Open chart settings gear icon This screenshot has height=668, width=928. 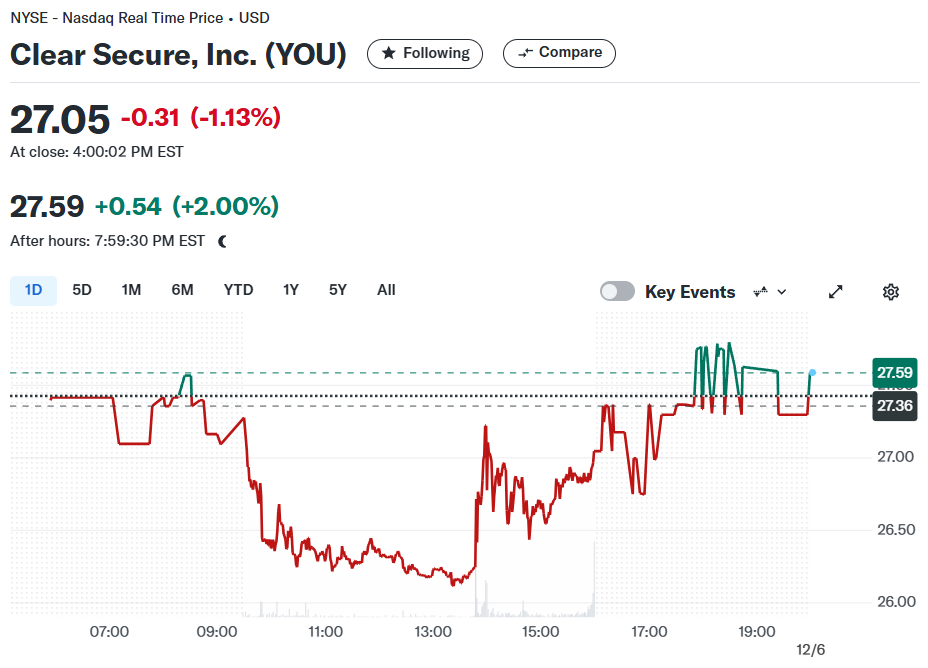pyautogui.click(x=891, y=292)
